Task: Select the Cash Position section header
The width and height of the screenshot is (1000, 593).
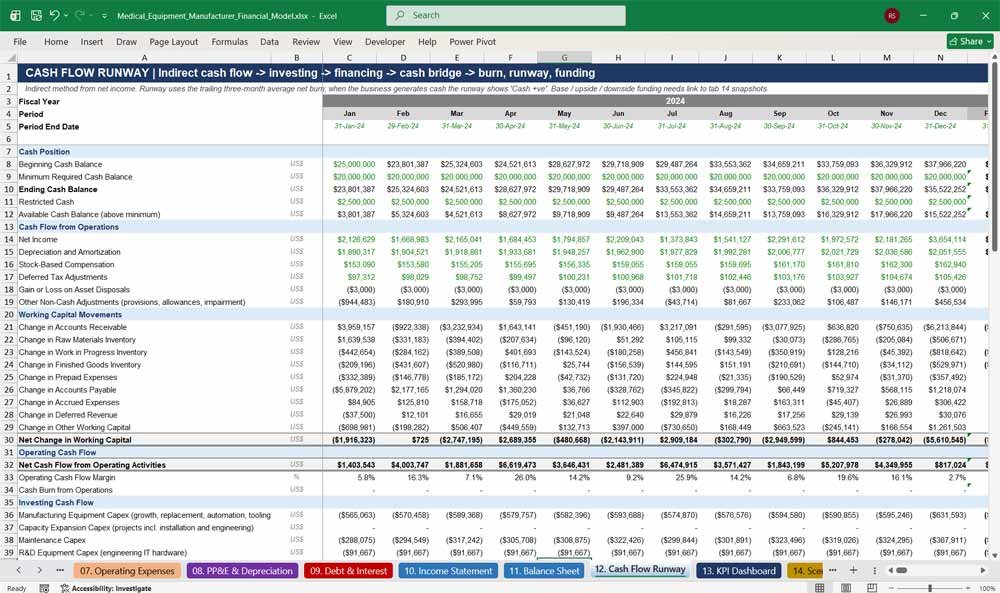Action: [44, 152]
